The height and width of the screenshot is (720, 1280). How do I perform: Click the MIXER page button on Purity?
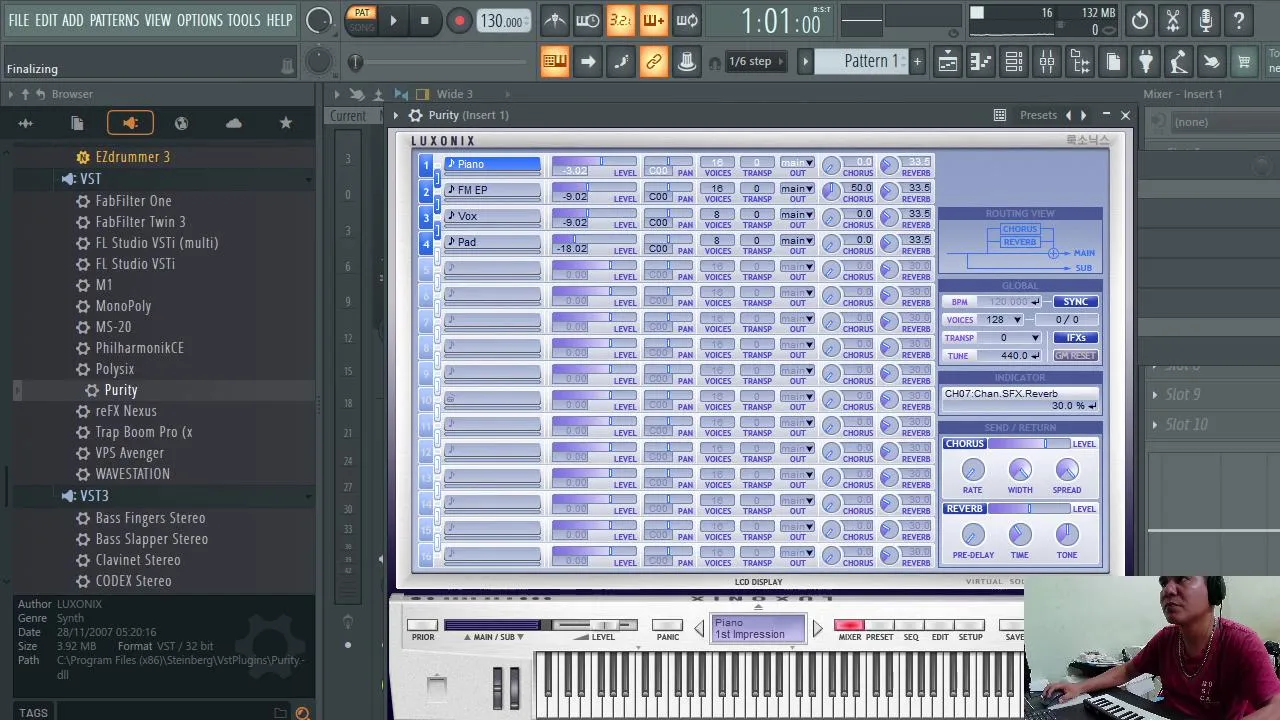(x=849, y=626)
